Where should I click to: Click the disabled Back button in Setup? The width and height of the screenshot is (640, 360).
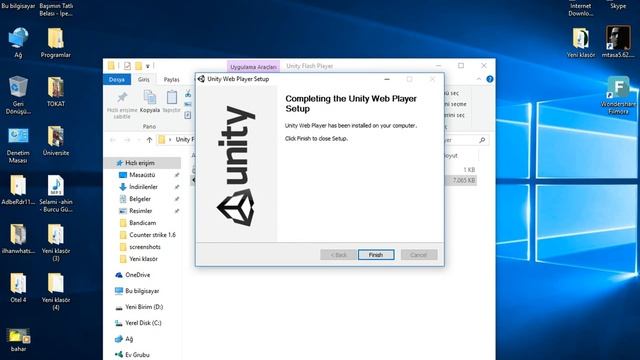pyautogui.click(x=338, y=255)
